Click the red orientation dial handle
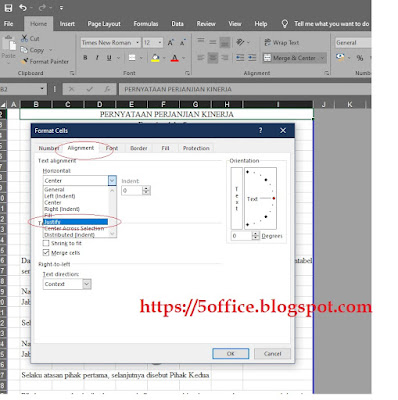398x400 pixels. [x=274, y=198]
